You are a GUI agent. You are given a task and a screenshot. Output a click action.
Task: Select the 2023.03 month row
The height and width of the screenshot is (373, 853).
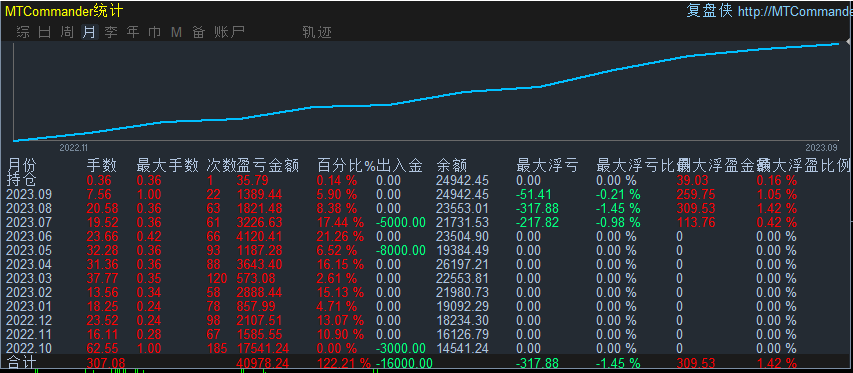pyautogui.click(x=426, y=278)
